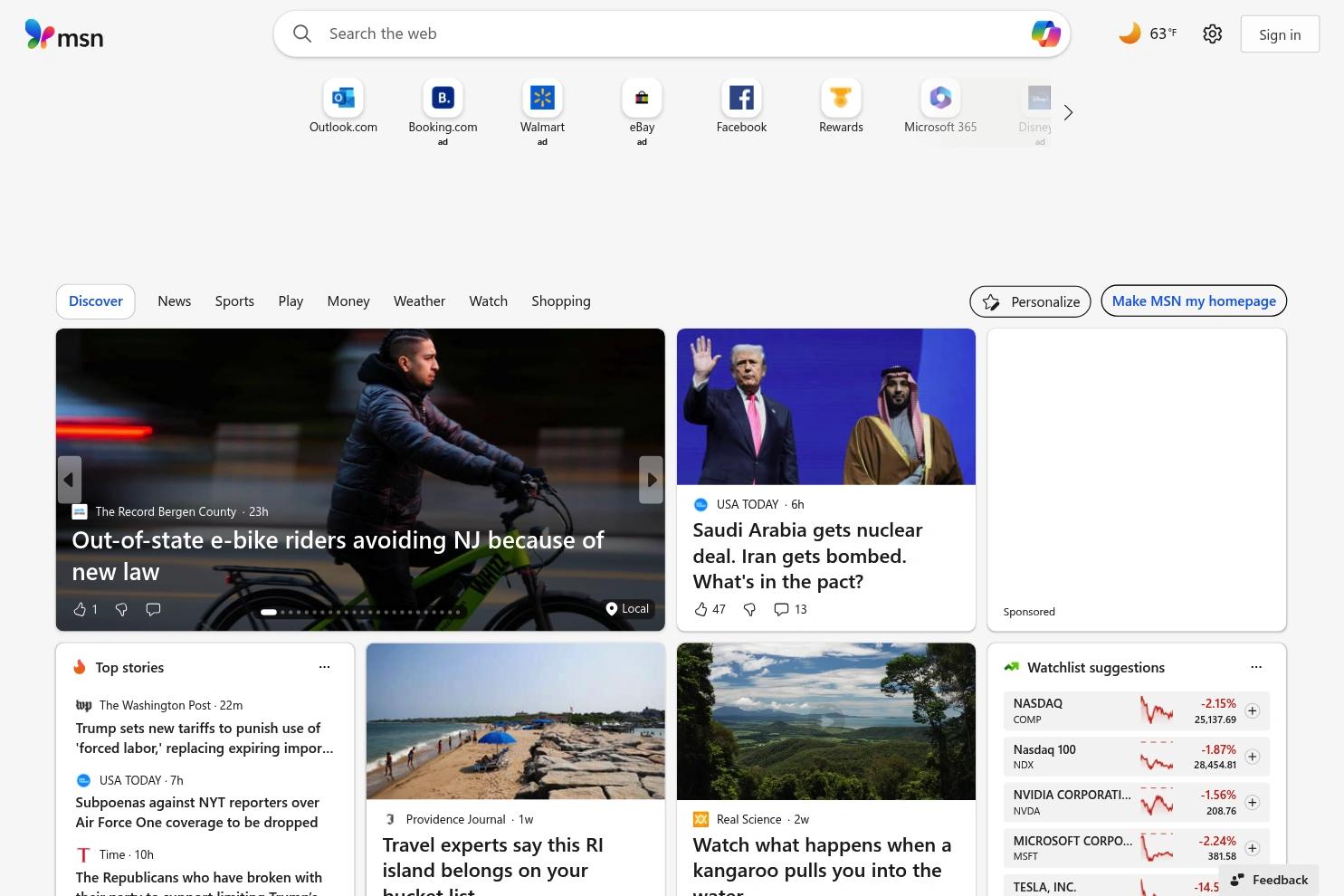The height and width of the screenshot is (896, 1344).
Task: Select the Discover tab
Action: 96,301
